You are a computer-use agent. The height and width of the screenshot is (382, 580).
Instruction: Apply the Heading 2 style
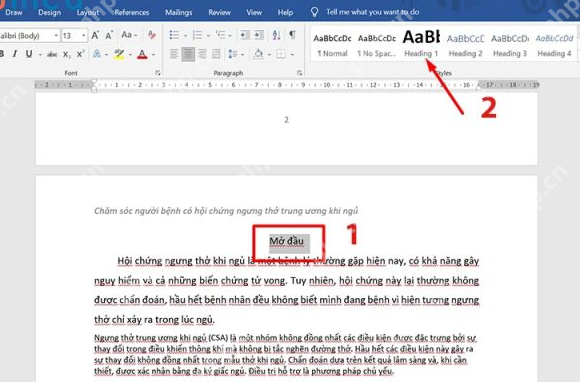[x=465, y=45]
